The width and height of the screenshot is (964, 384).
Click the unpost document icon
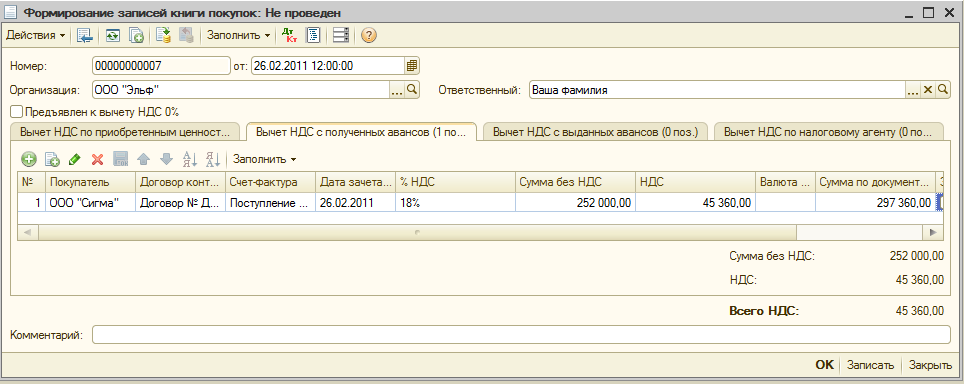click(x=186, y=36)
